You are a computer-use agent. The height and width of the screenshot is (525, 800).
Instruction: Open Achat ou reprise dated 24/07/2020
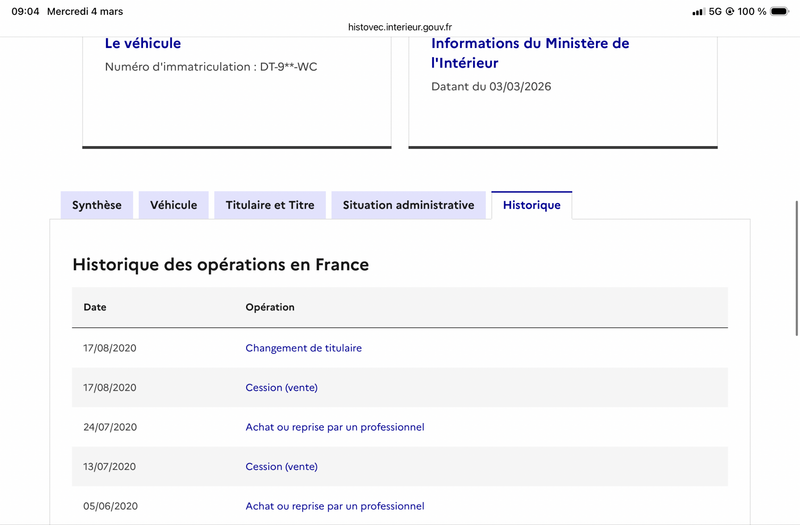335,427
